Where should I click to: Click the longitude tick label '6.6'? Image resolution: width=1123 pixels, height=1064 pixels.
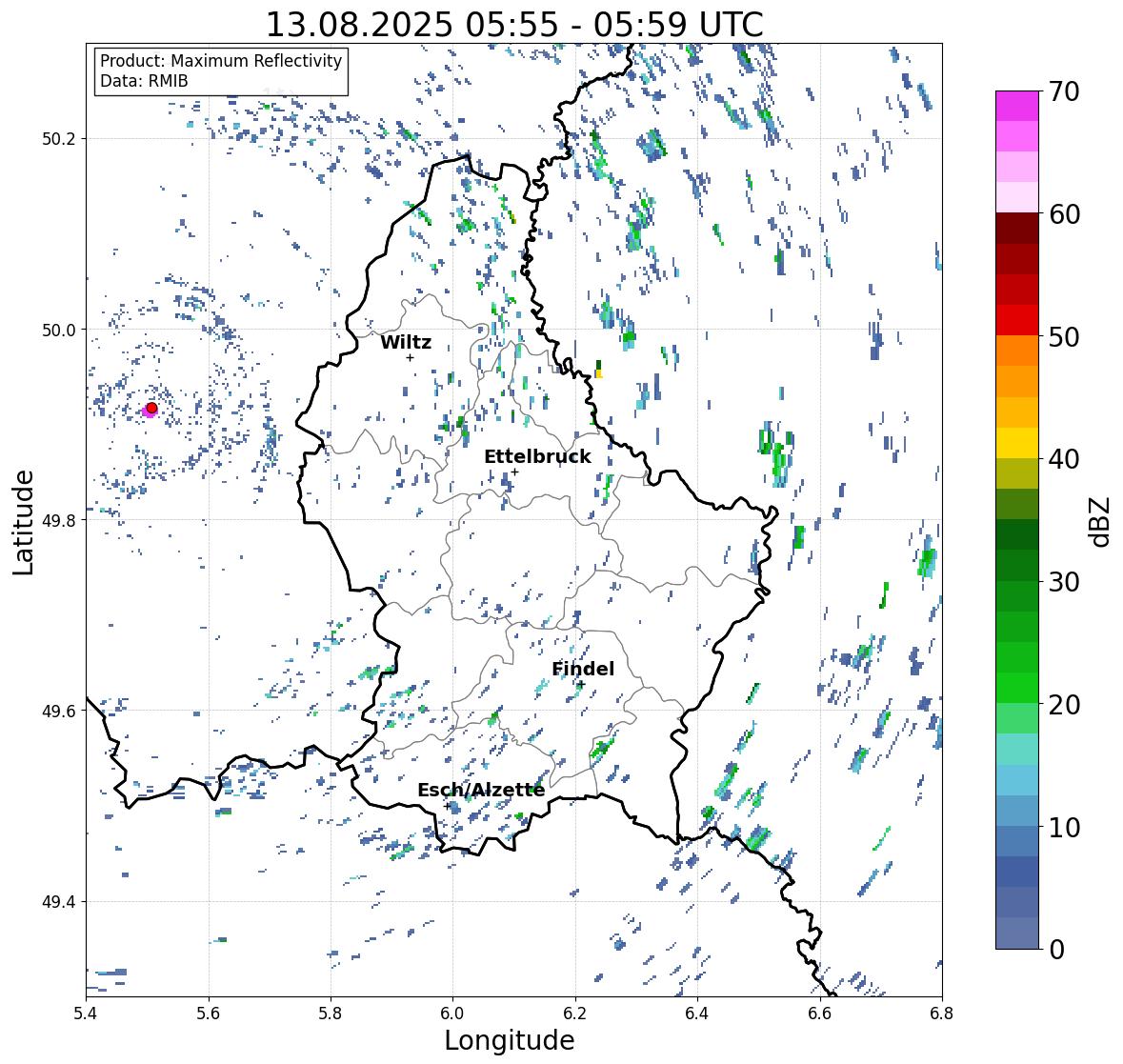[820, 1014]
